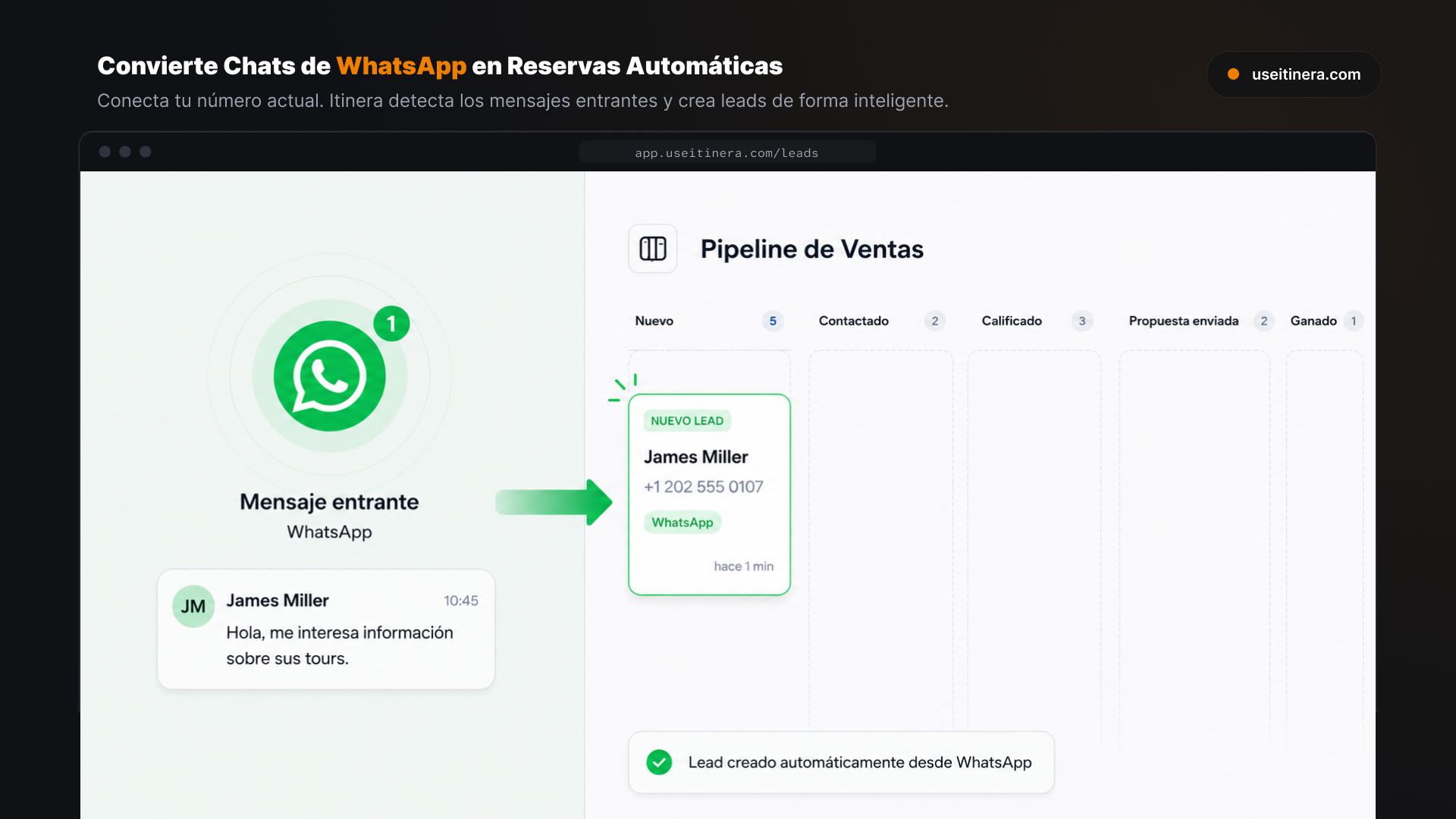Click the Ganado count badge showing 1
Image resolution: width=1456 pixels, height=819 pixels.
(x=1353, y=321)
